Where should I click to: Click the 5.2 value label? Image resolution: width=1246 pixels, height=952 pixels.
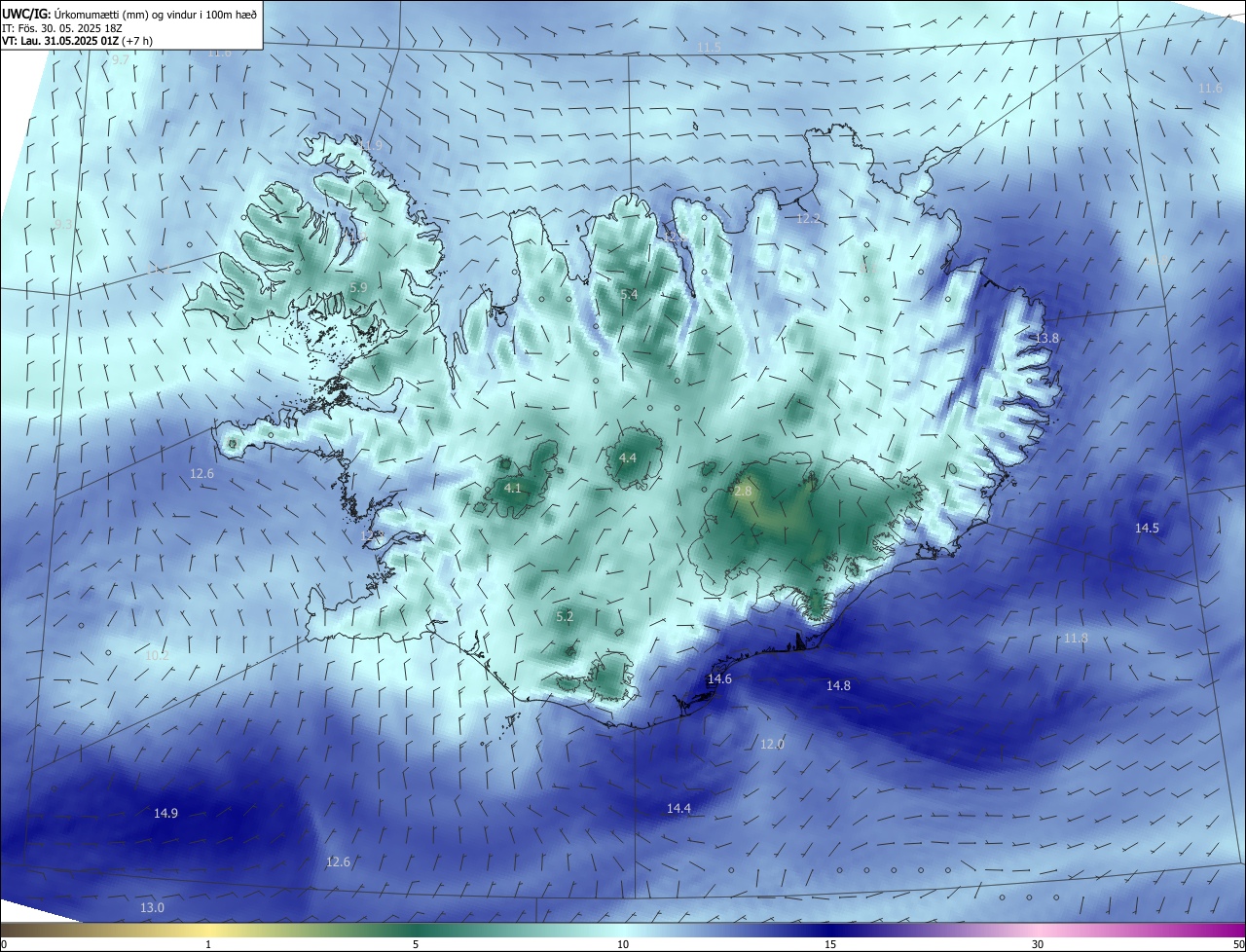565,616
